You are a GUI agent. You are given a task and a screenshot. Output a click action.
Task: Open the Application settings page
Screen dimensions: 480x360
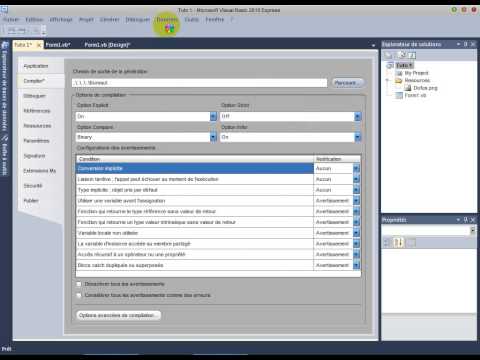click(x=36, y=66)
